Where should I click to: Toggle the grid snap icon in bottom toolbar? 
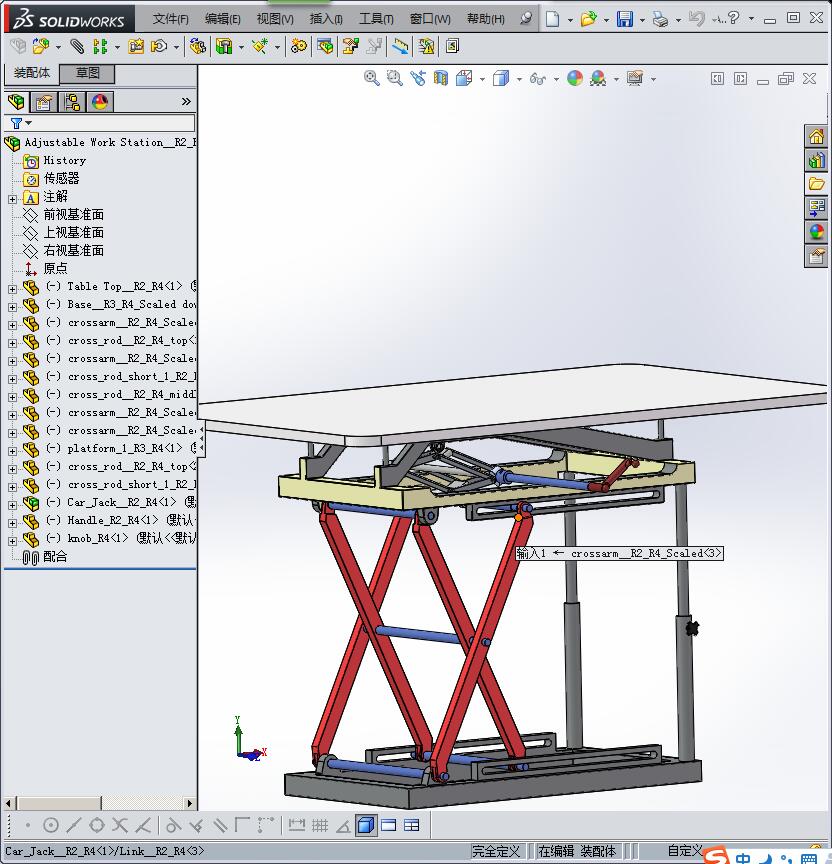pos(320,825)
